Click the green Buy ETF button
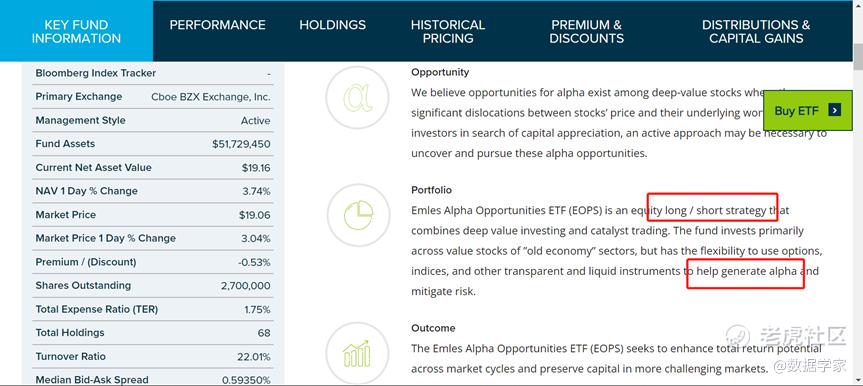This screenshot has height=386, width=863. pyautogui.click(x=807, y=111)
